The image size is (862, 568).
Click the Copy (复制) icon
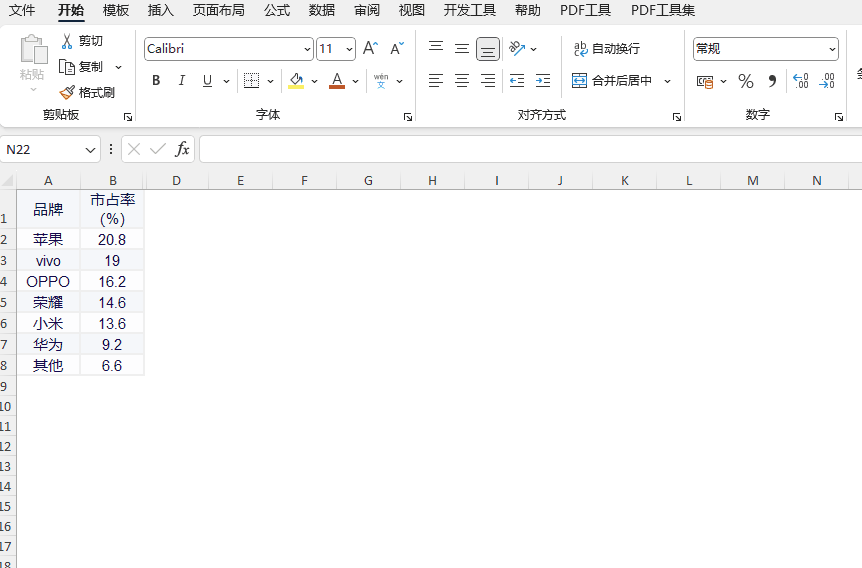67,67
